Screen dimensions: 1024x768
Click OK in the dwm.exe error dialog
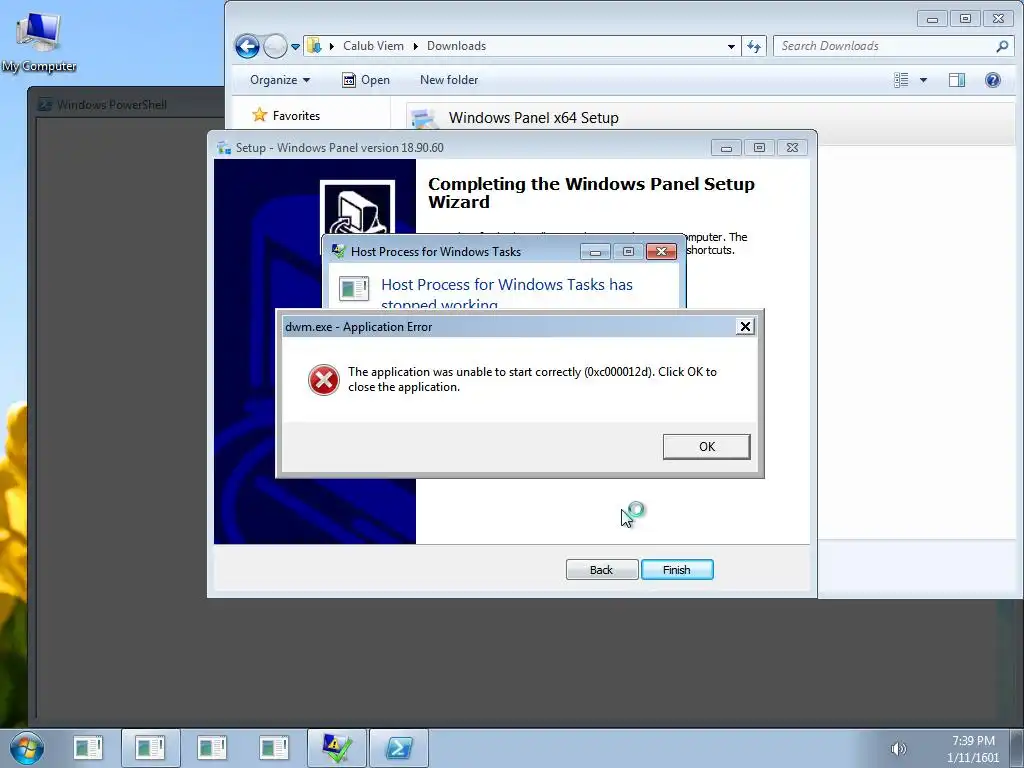pos(707,447)
